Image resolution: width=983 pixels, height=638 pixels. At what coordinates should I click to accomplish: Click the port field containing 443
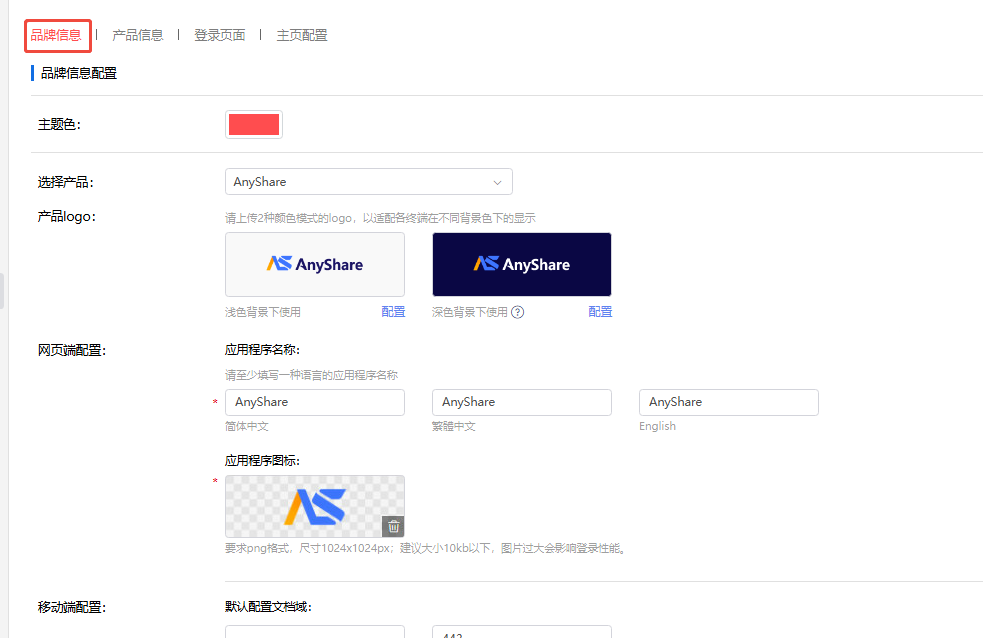pos(521,633)
